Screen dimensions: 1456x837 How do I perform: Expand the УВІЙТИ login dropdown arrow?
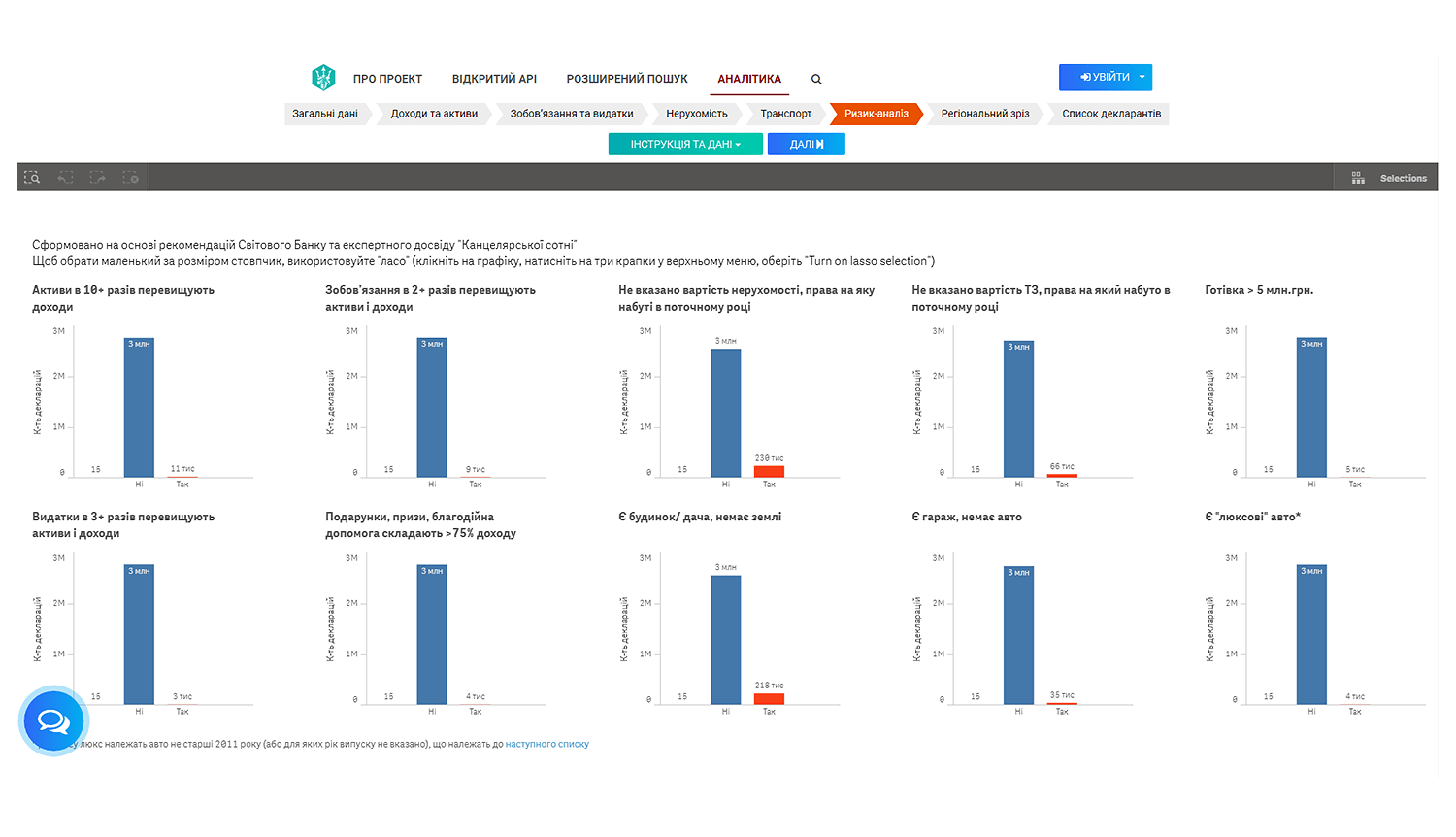pos(1142,77)
